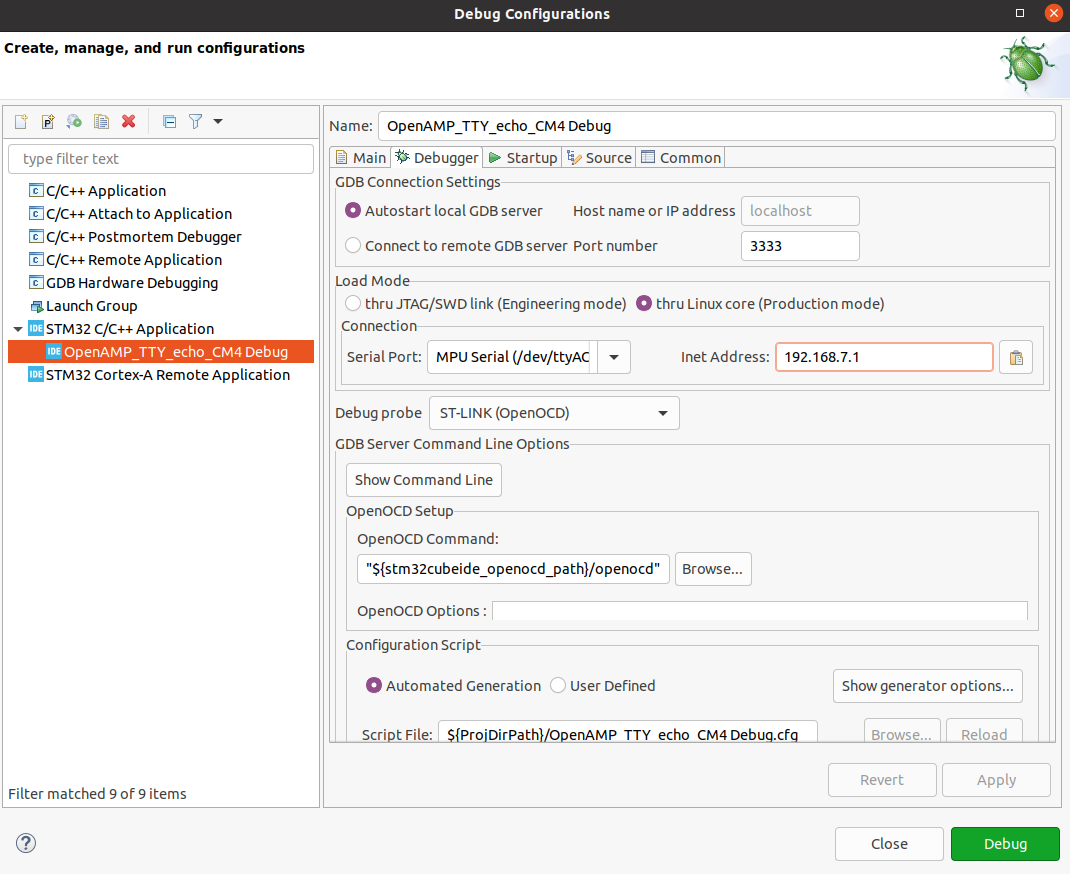Viewport: 1070px width, 874px height.
Task: Select GDB Hardware Debugging entry
Action: (132, 283)
